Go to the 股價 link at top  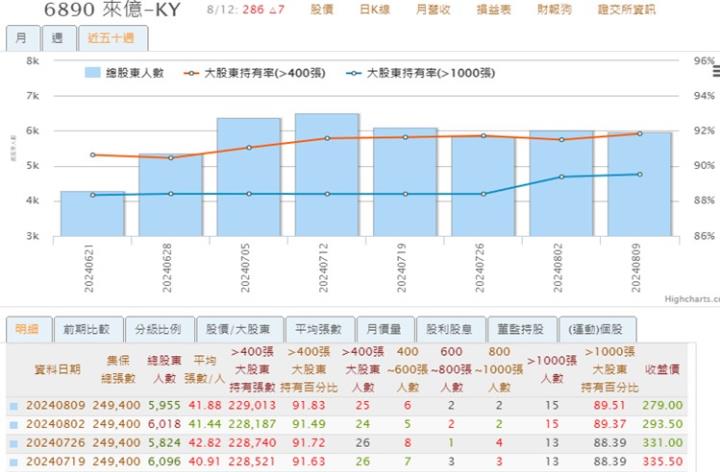click(322, 10)
